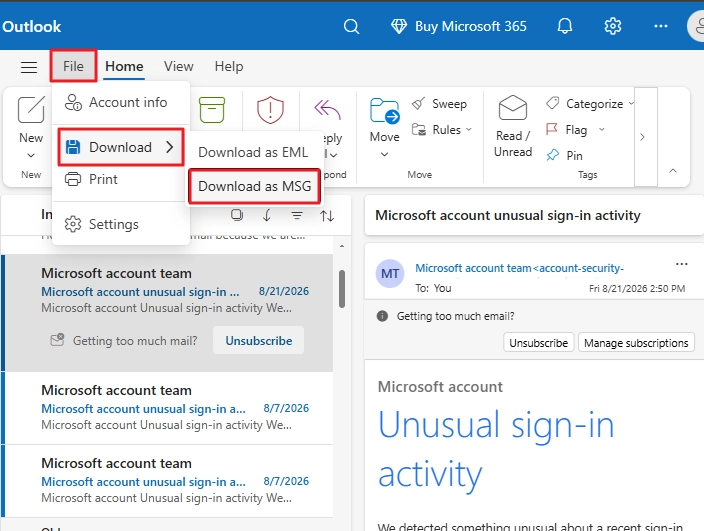Open the message more-actions three dots

click(682, 264)
